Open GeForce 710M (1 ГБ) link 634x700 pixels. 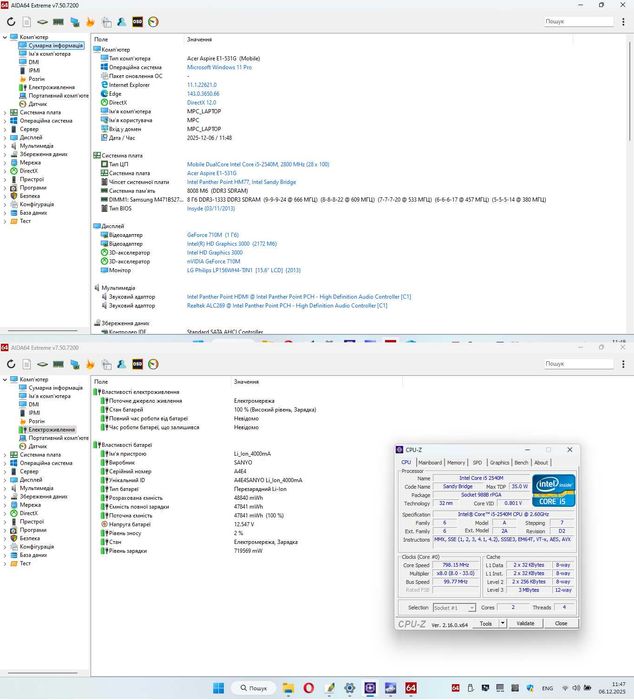coord(213,235)
